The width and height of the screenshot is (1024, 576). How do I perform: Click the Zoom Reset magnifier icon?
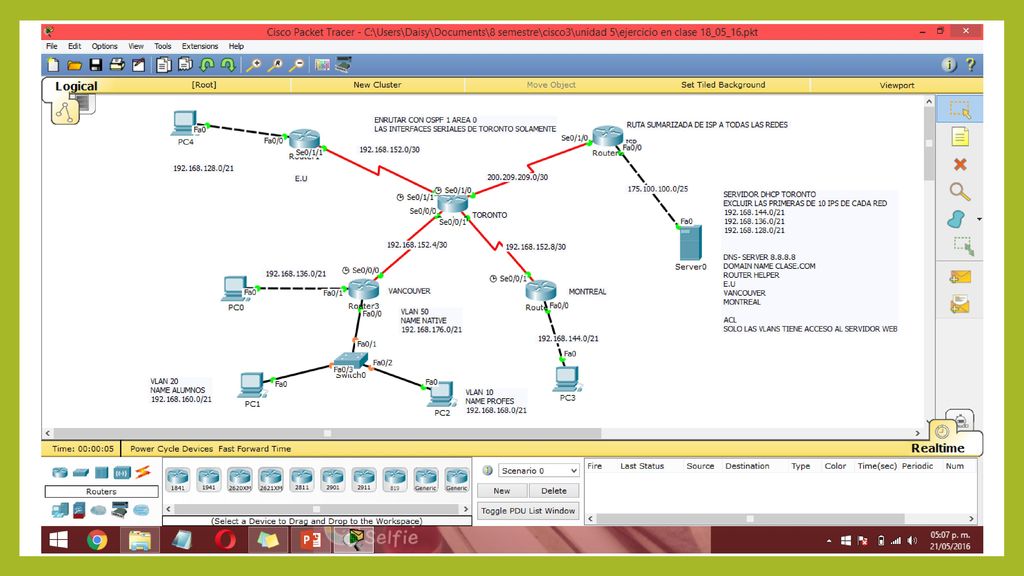(x=275, y=65)
